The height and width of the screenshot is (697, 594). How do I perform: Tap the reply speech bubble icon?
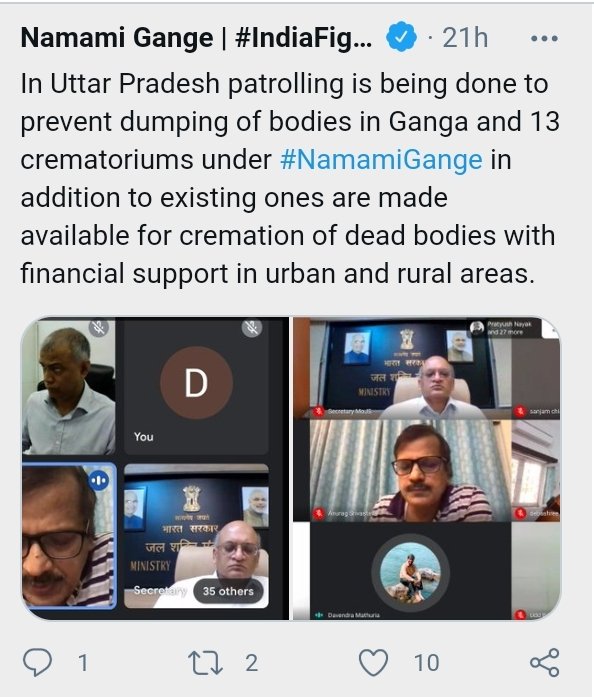tap(37, 662)
